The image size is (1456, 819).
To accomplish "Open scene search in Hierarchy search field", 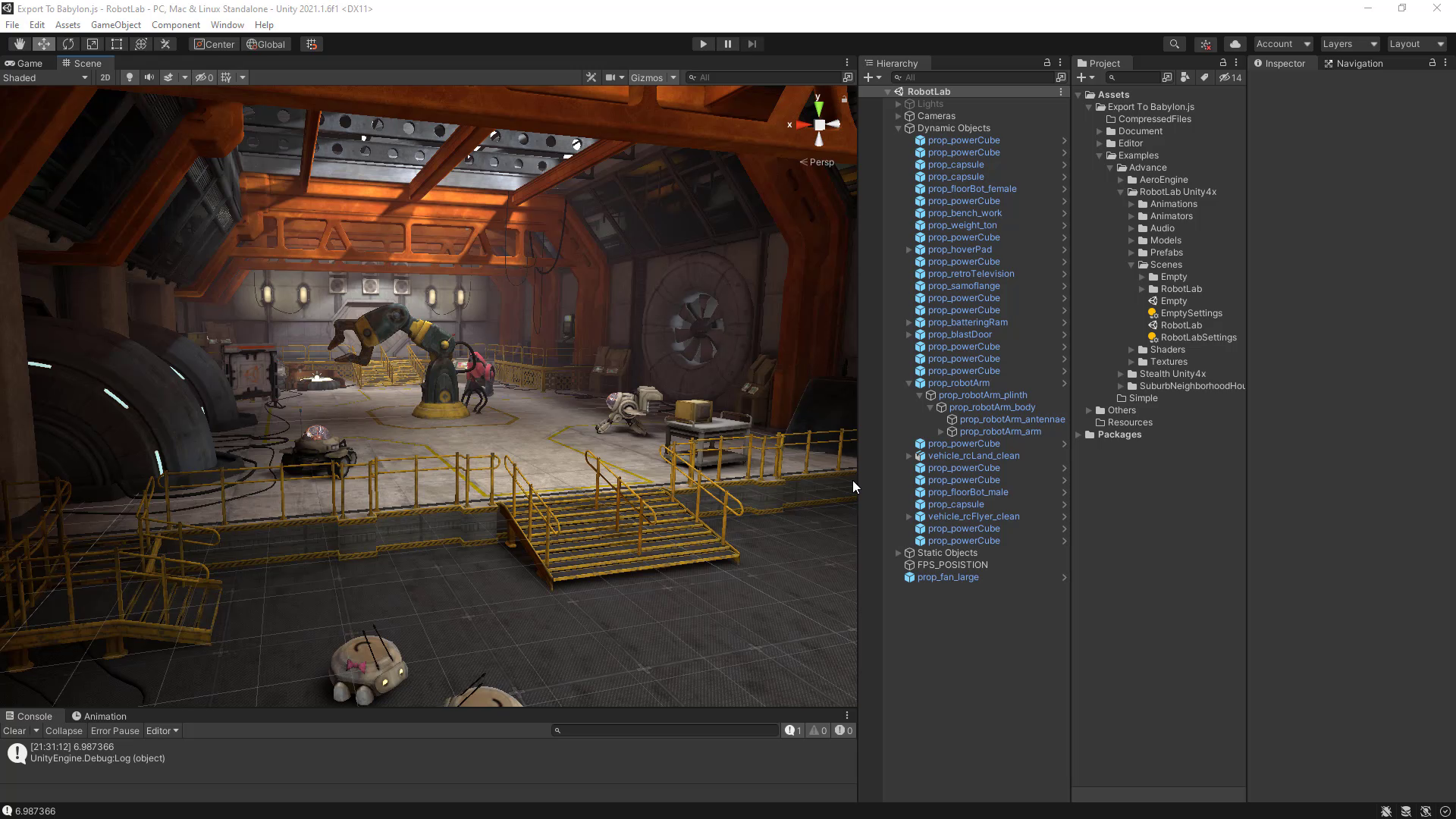I will [x=1060, y=77].
